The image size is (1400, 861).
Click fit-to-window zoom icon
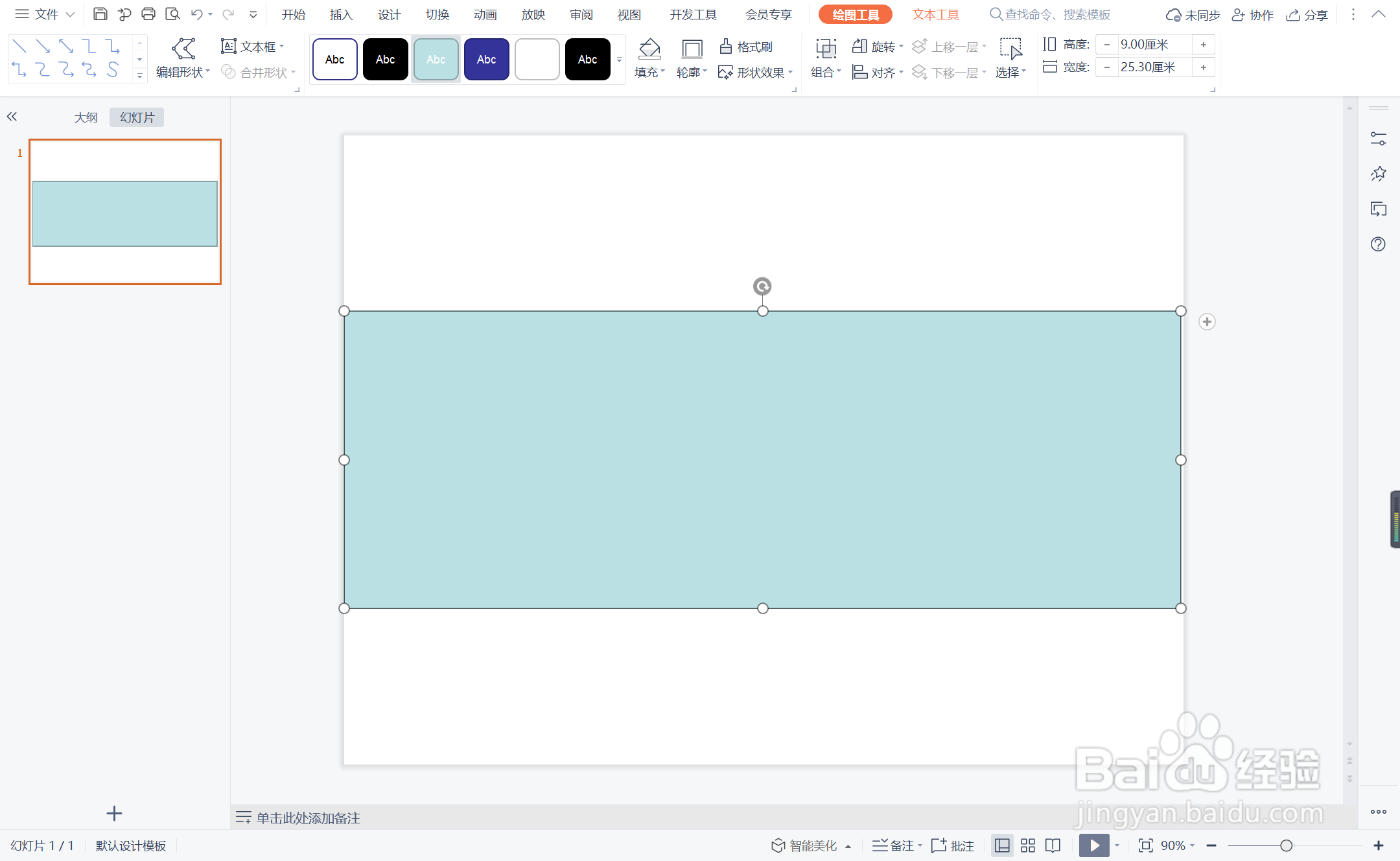pos(1146,845)
